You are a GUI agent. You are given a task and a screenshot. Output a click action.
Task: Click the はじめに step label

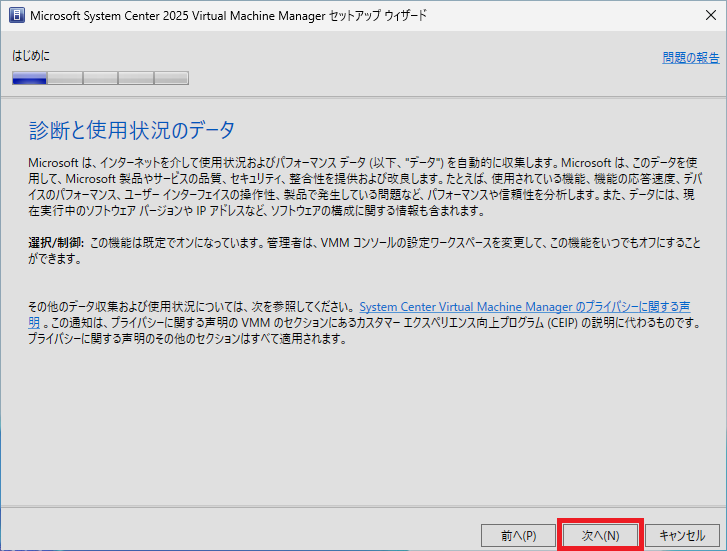[31, 56]
